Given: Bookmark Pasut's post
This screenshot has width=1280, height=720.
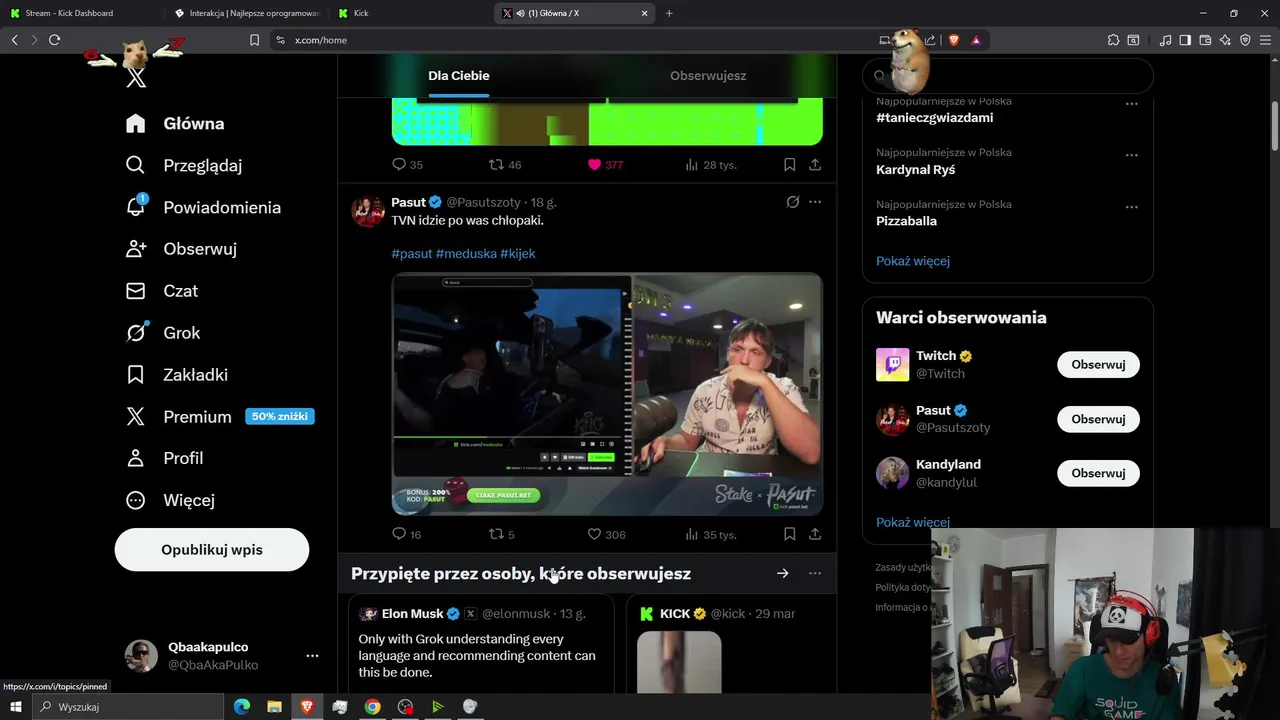Looking at the screenshot, I should click(x=789, y=534).
